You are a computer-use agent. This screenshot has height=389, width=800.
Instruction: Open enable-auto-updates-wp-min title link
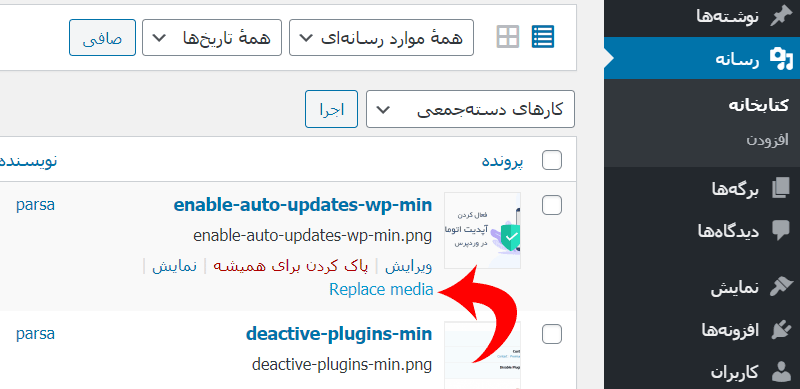[x=303, y=205]
